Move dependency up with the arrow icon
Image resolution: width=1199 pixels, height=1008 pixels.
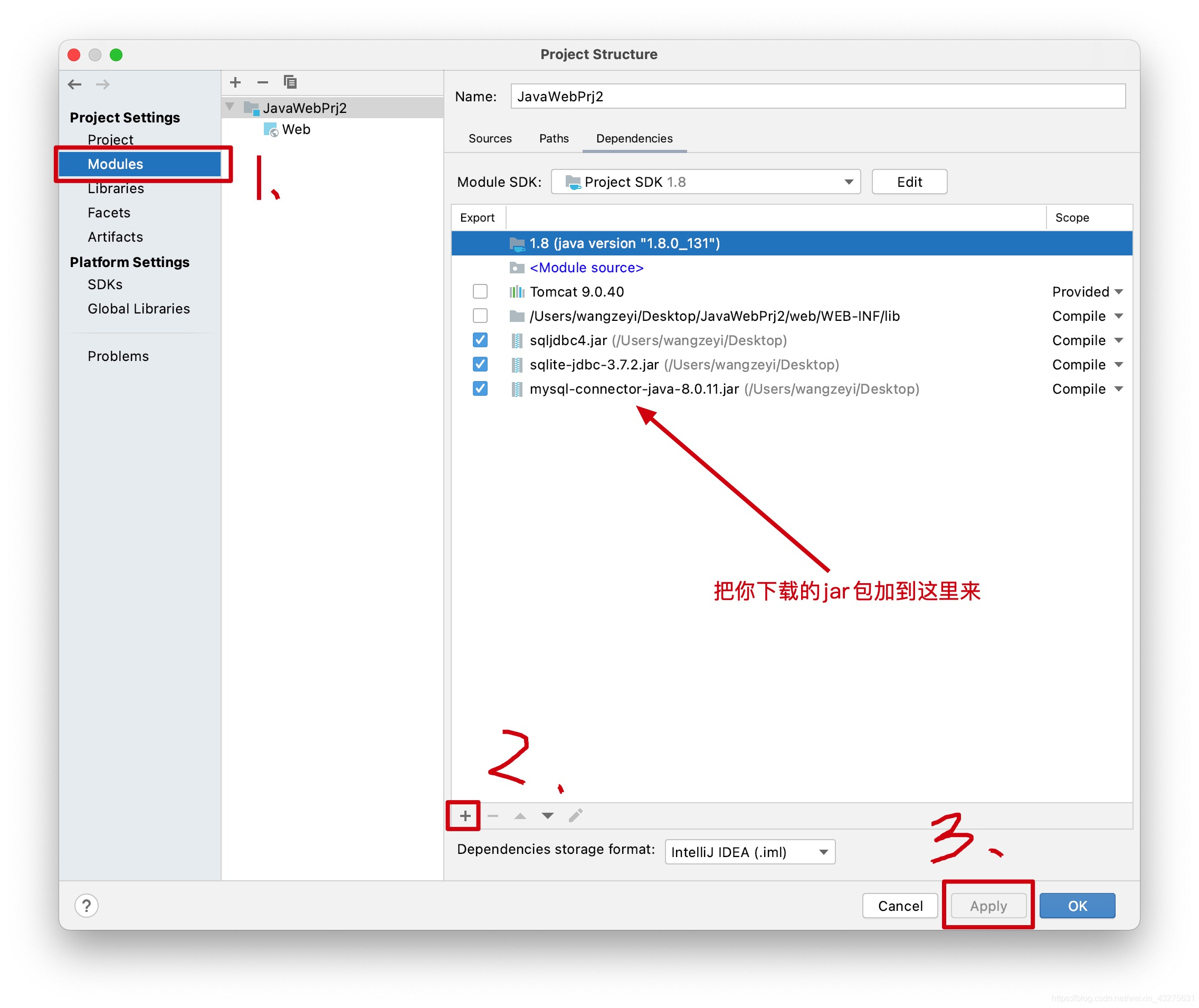tap(520, 815)
